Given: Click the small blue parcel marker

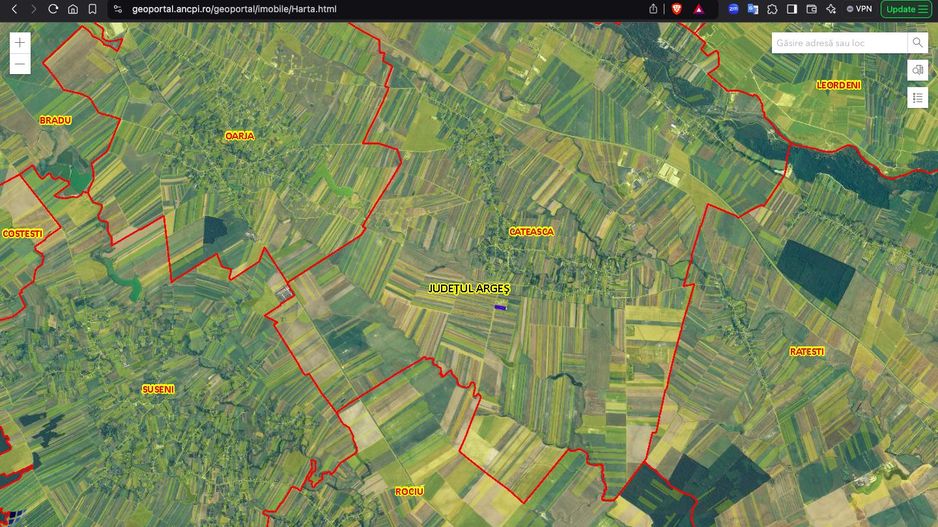Looking at the screenshot, I should tap(500, 308).
